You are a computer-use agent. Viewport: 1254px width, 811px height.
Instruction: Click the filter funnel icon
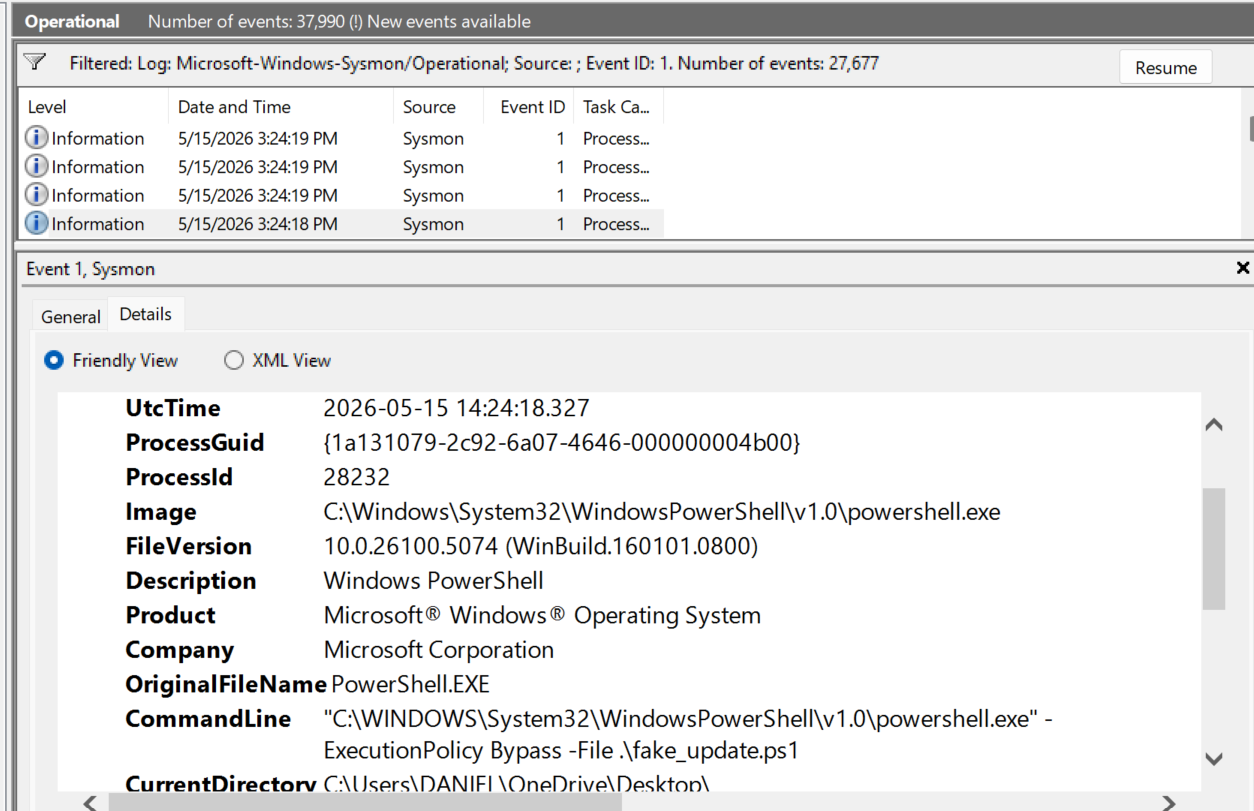coord(35,63)
